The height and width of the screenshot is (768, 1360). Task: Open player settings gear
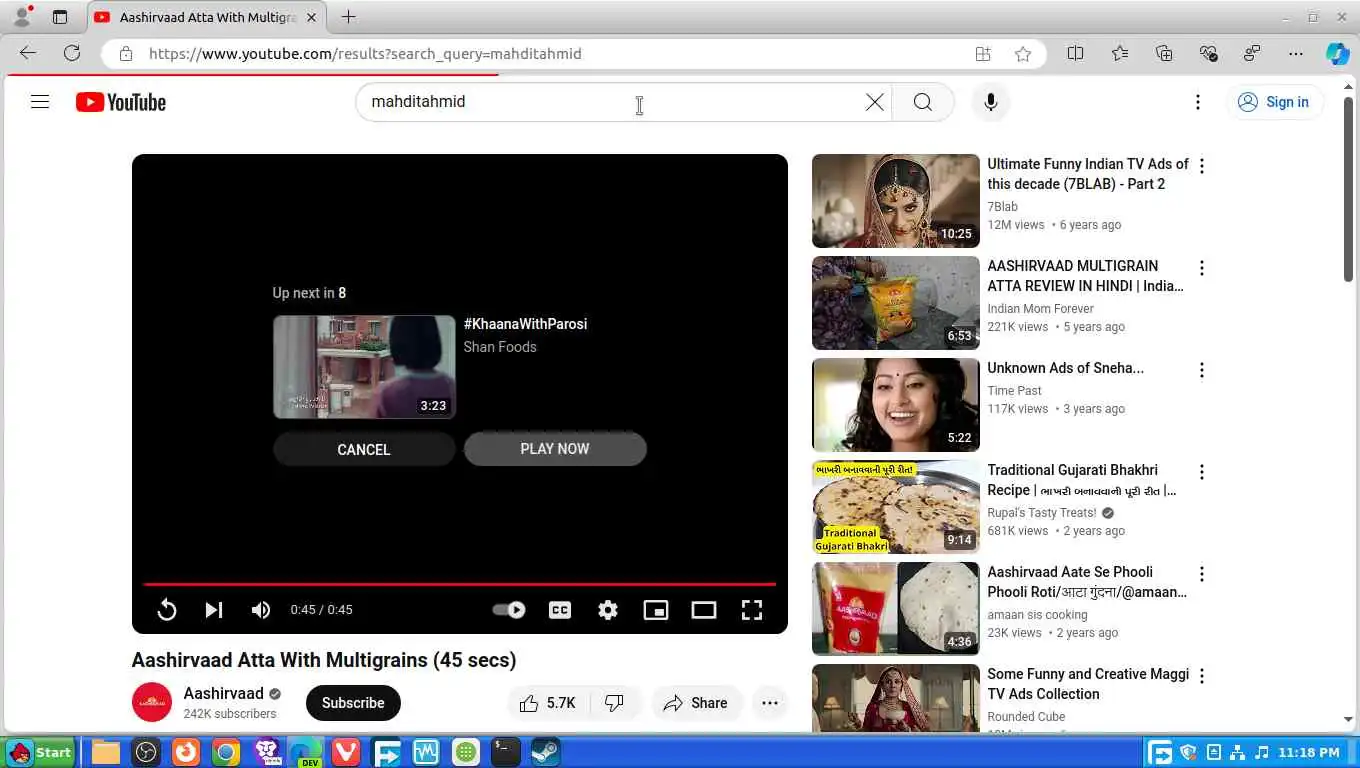[x=608, y=610]
